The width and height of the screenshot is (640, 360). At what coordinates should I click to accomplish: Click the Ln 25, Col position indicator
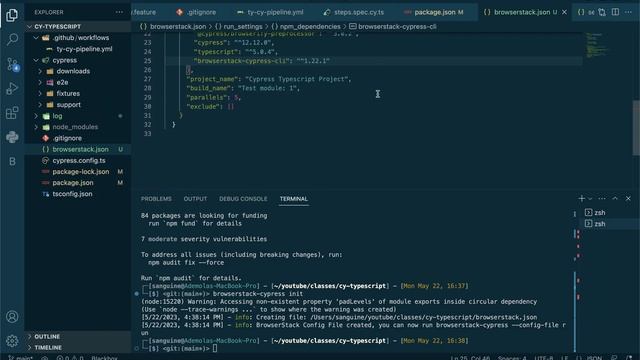[470, 358]
